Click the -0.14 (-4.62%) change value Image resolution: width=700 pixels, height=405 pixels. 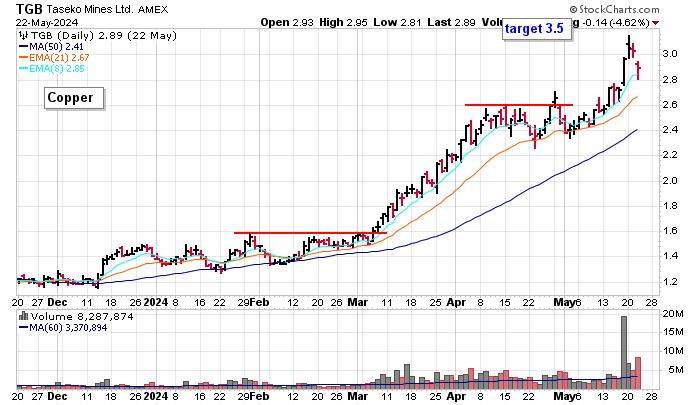[x=614, y=22]
